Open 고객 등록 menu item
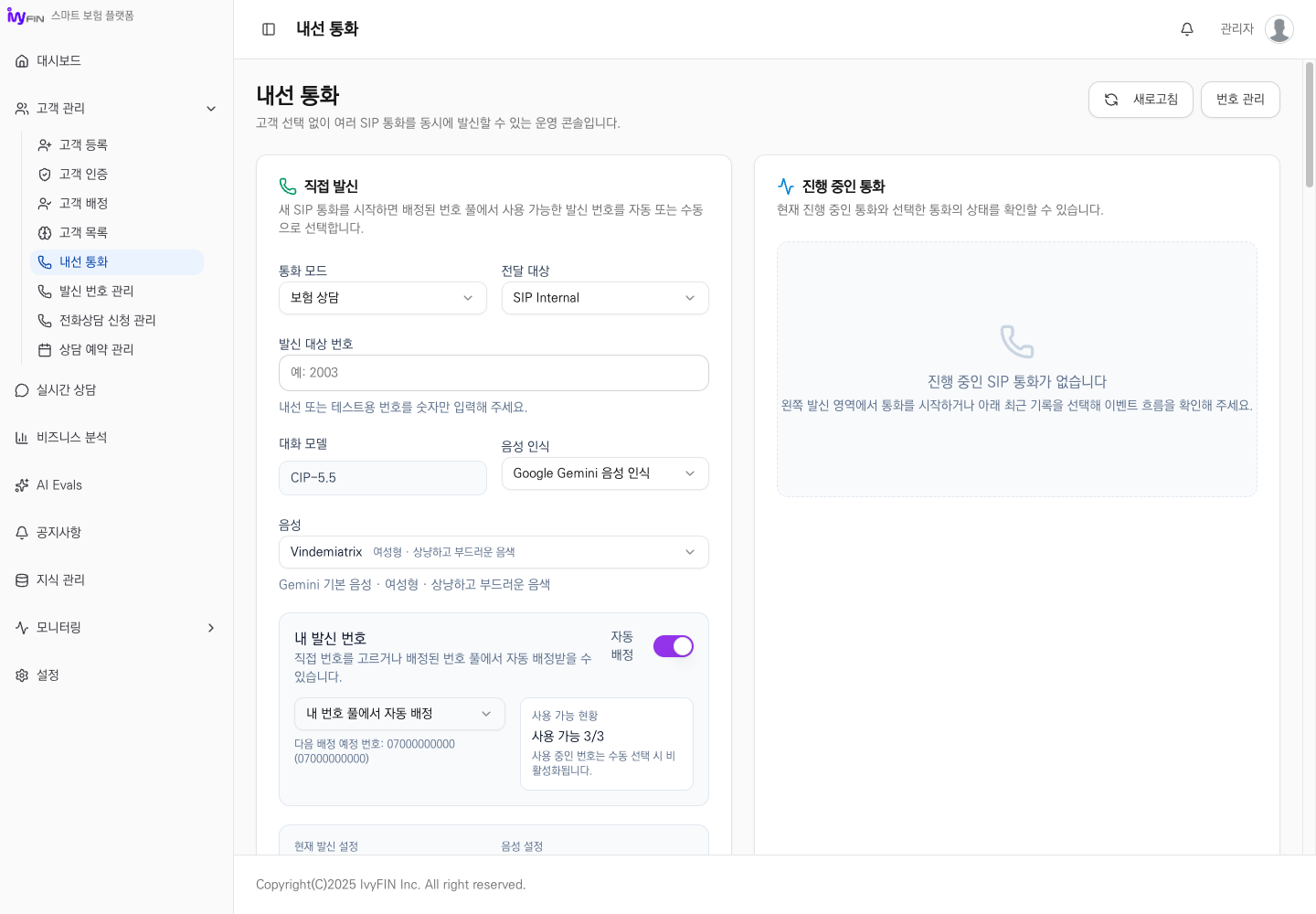 [x=117, y=145]
